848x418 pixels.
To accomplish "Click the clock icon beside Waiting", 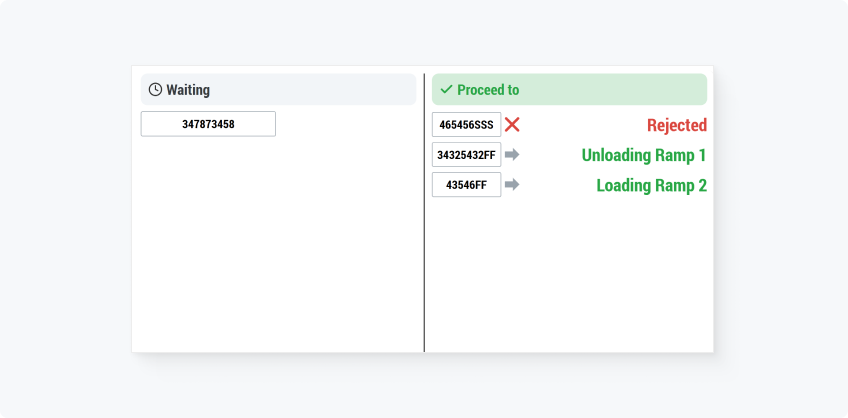I will tap(155, 90).
